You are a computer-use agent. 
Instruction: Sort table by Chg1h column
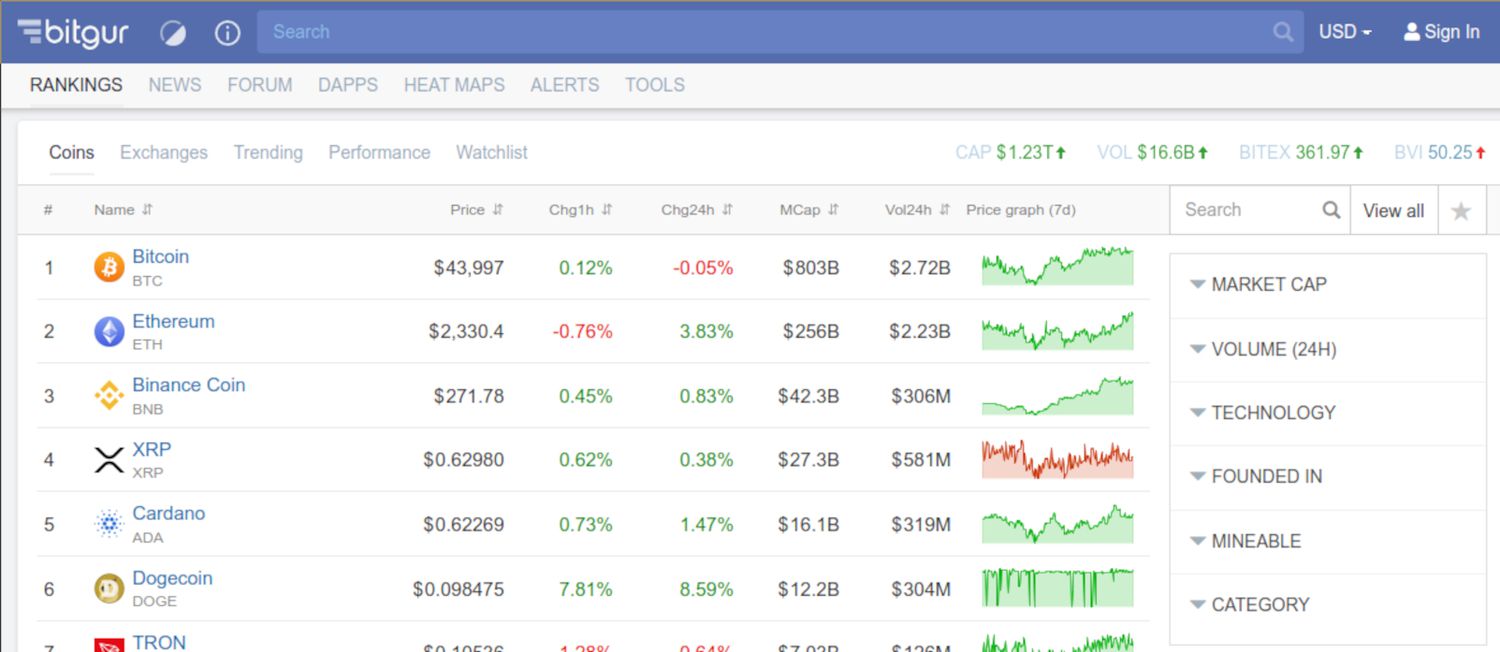[x=580, y=210]
